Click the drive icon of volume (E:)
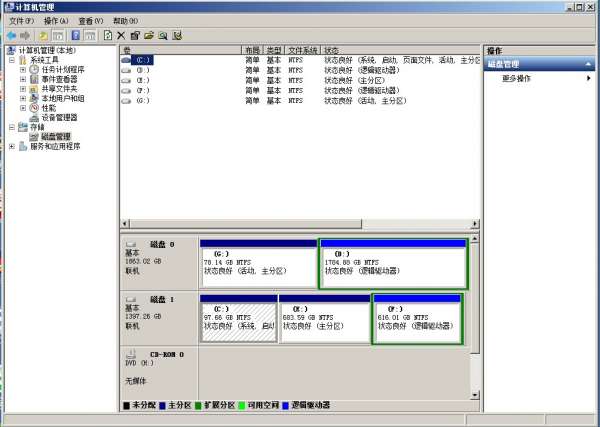The image size is (600, 427). click(126, 80)
